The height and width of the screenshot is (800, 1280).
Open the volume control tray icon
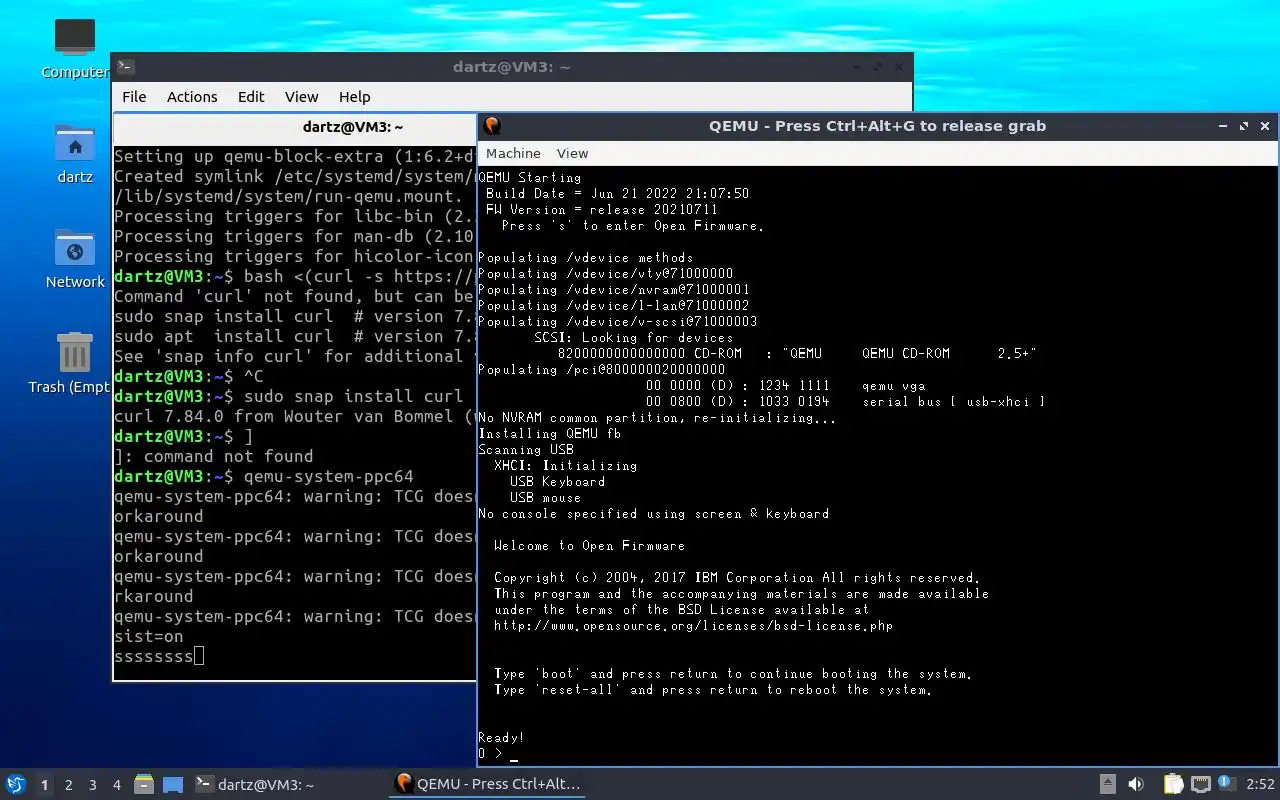tap(1136, 784)
